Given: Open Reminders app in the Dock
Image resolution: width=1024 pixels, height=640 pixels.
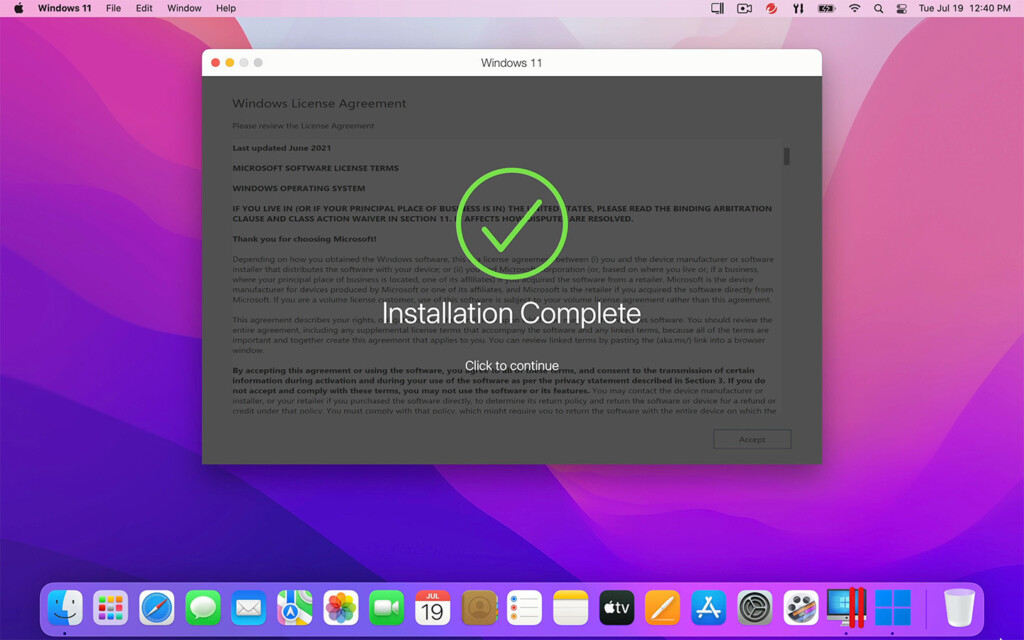Looking at the screenshot, I should (524, 607).
